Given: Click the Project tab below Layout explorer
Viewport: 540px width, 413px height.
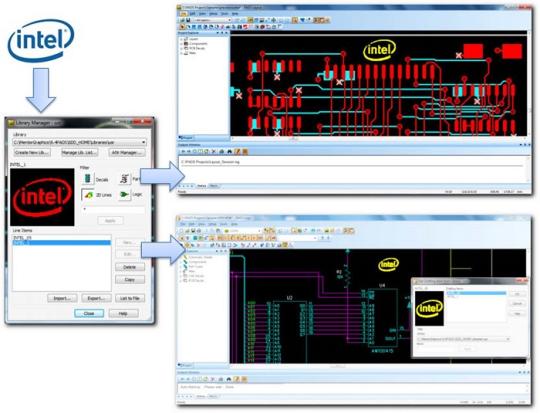Looking at the screenshot, I should coord(186,138).
